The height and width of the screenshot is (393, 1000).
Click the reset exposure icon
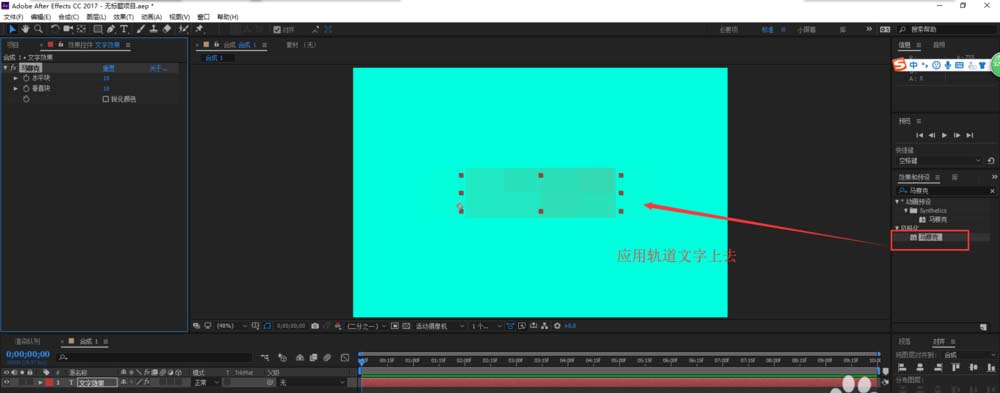coord(557,325)
